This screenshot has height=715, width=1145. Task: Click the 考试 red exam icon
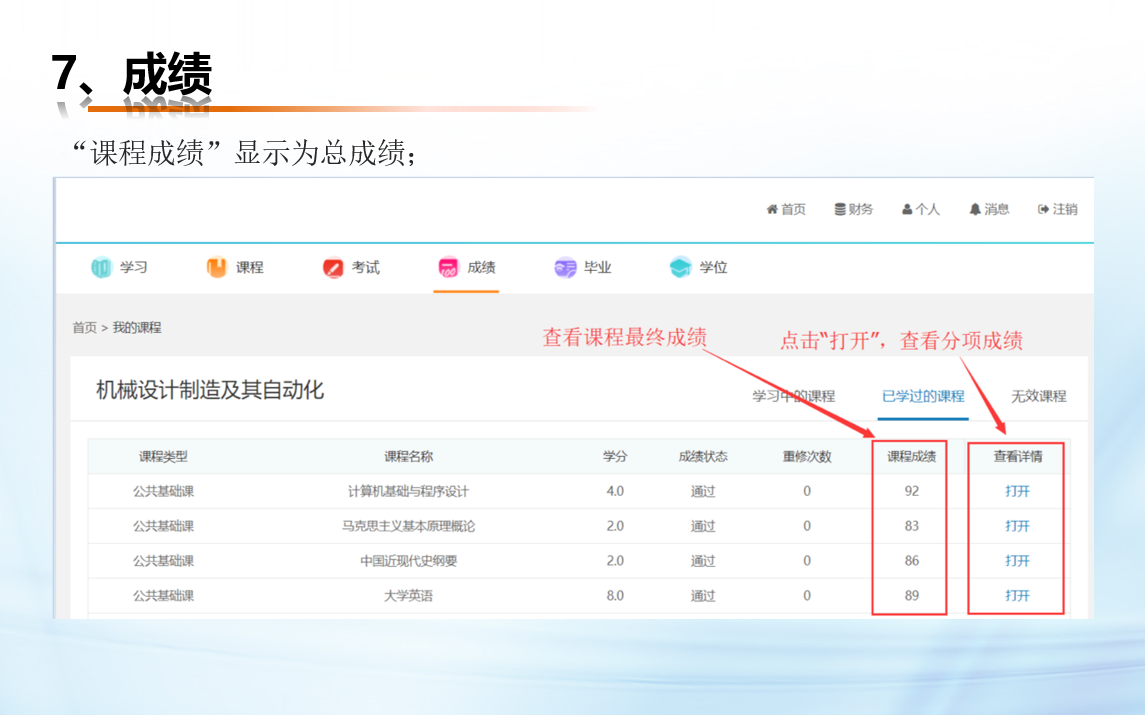(x=333, y=268)
